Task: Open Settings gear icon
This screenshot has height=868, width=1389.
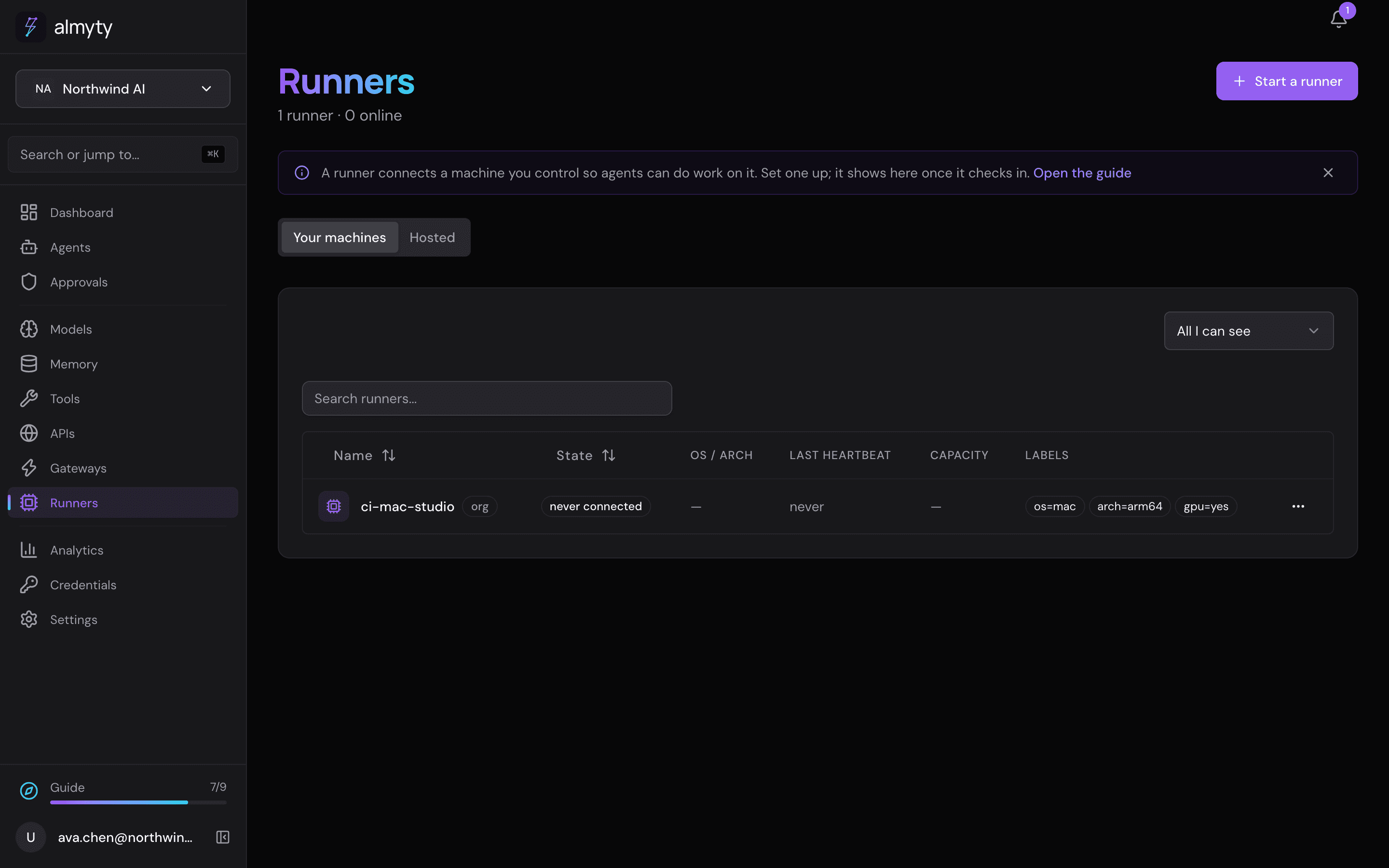Action: tap(29, 620)
